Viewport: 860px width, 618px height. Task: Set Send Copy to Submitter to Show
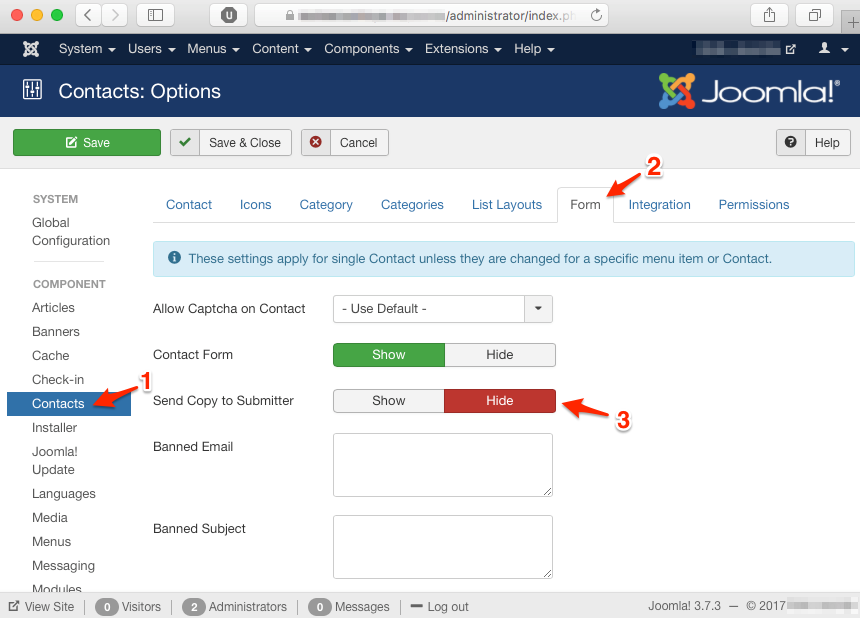(x=389, y=401)
